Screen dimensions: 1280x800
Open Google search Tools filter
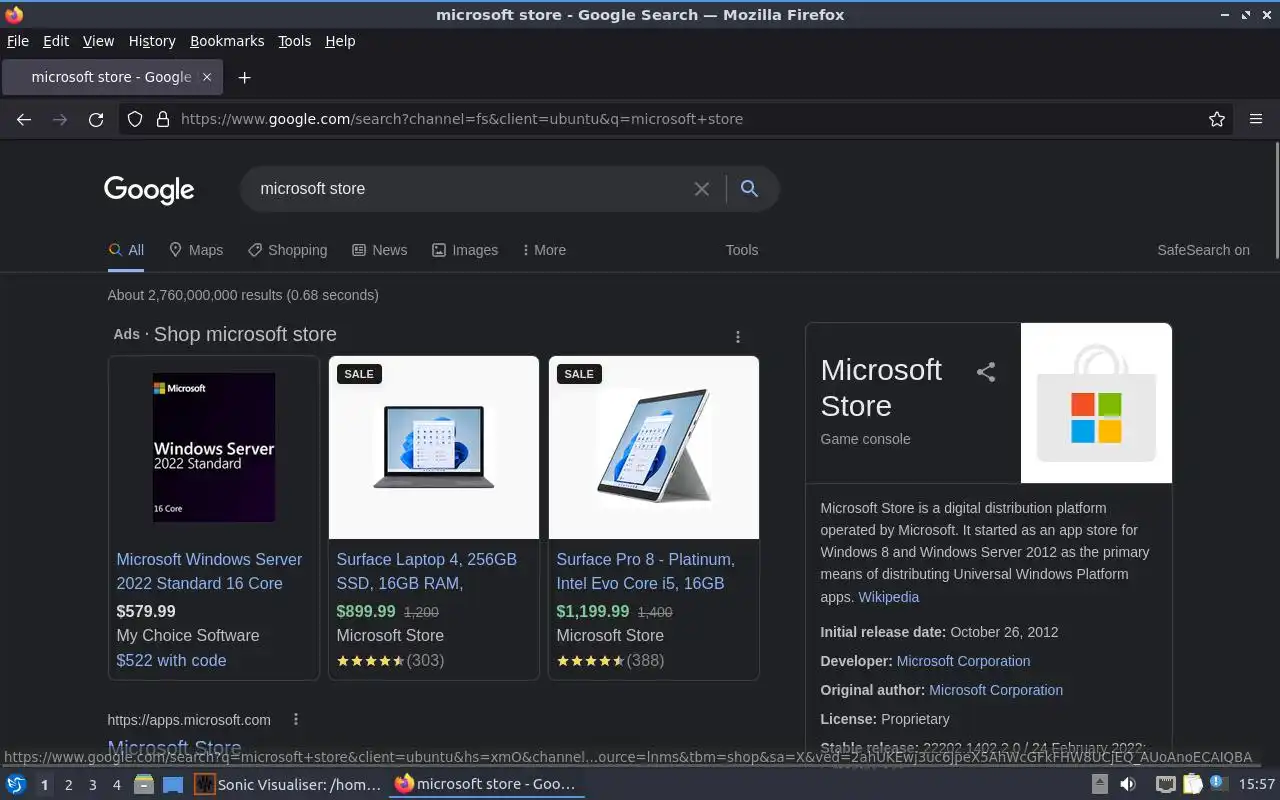(x=742, y=250)
